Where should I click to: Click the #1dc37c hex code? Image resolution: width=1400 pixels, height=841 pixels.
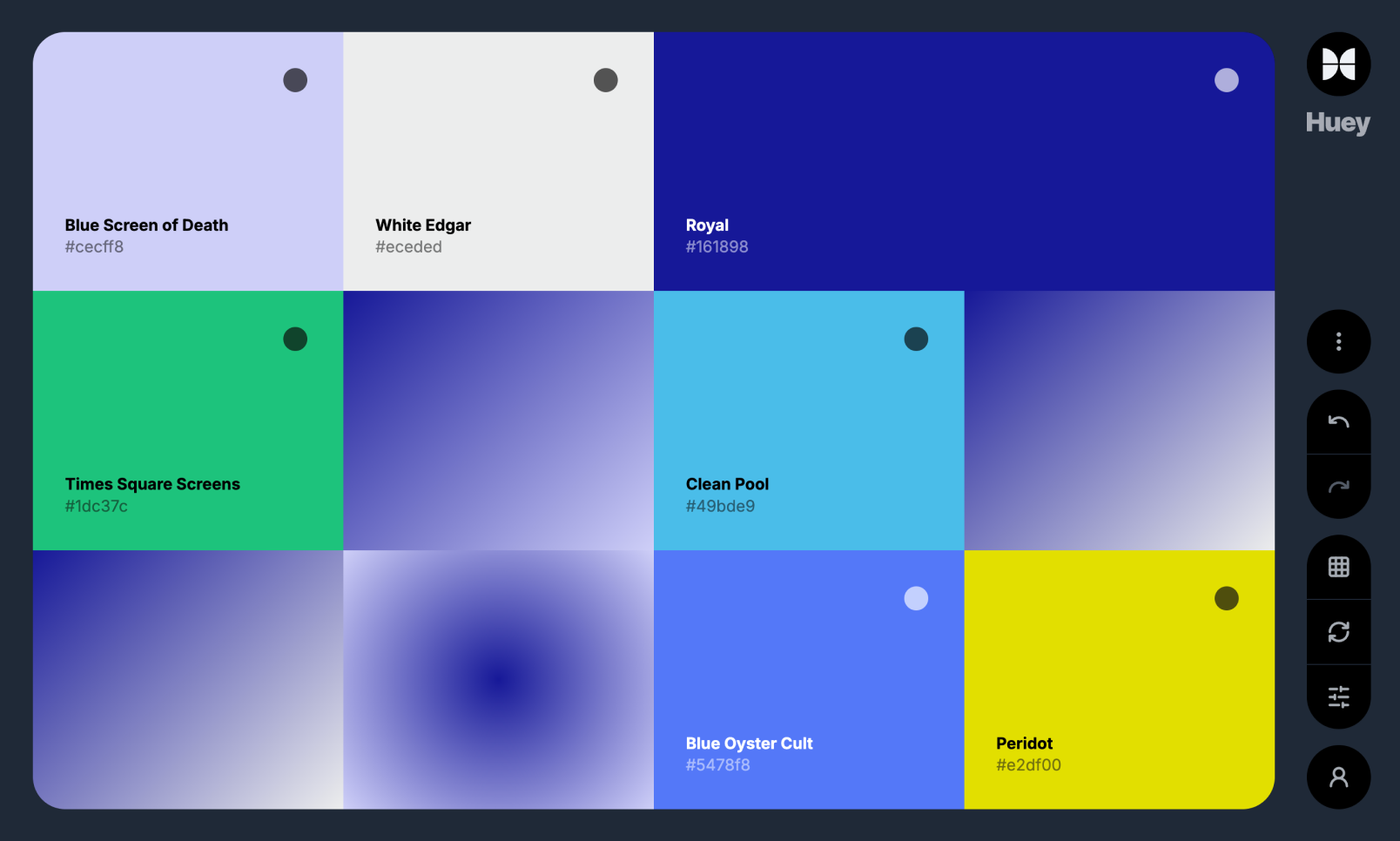[96, 506]
